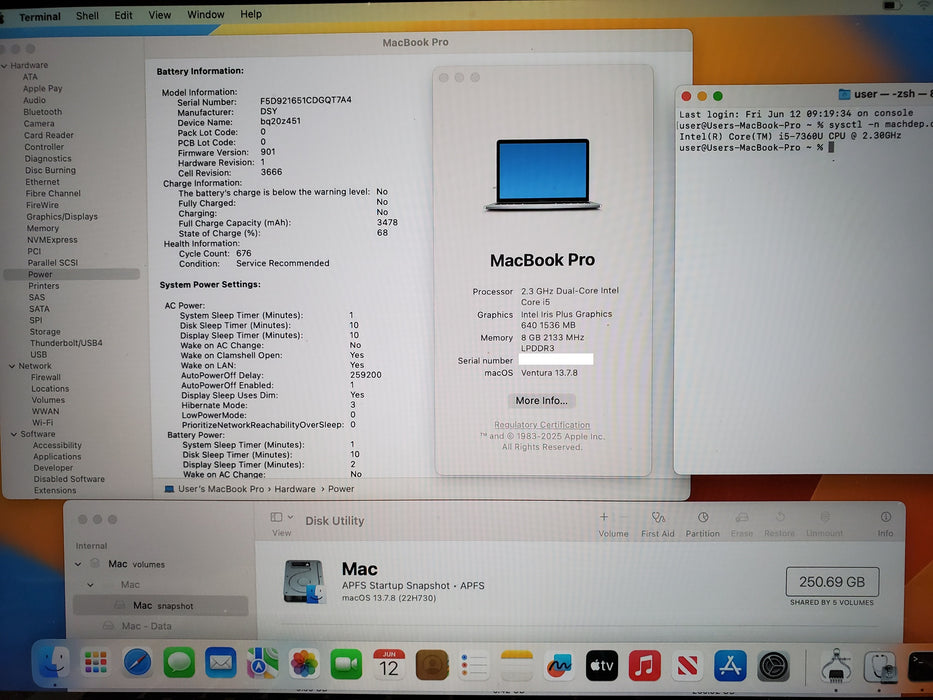Select Memory in the Hardware sidebar

pos(42,229)
